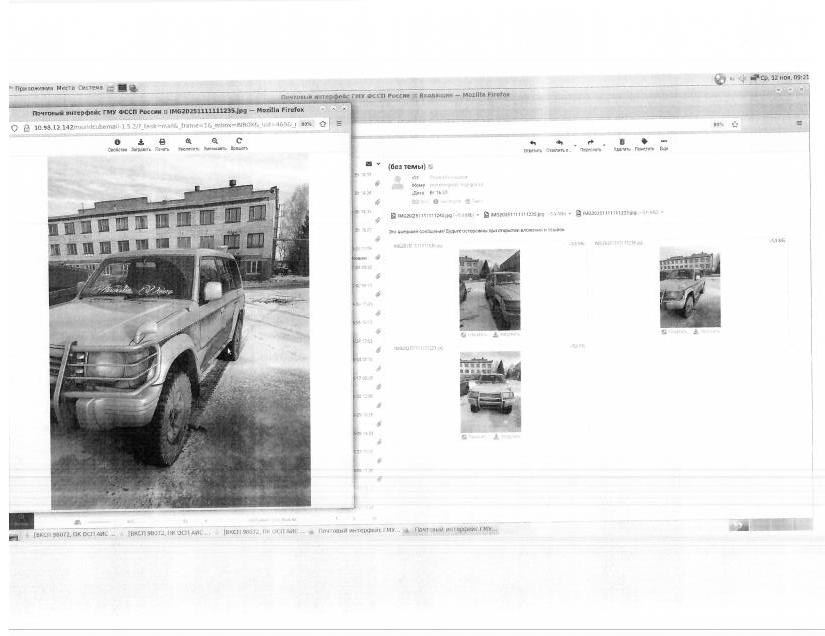
Task: Print the image using the Печать icon
Action: pyautogui.click(x=162, y=143)
